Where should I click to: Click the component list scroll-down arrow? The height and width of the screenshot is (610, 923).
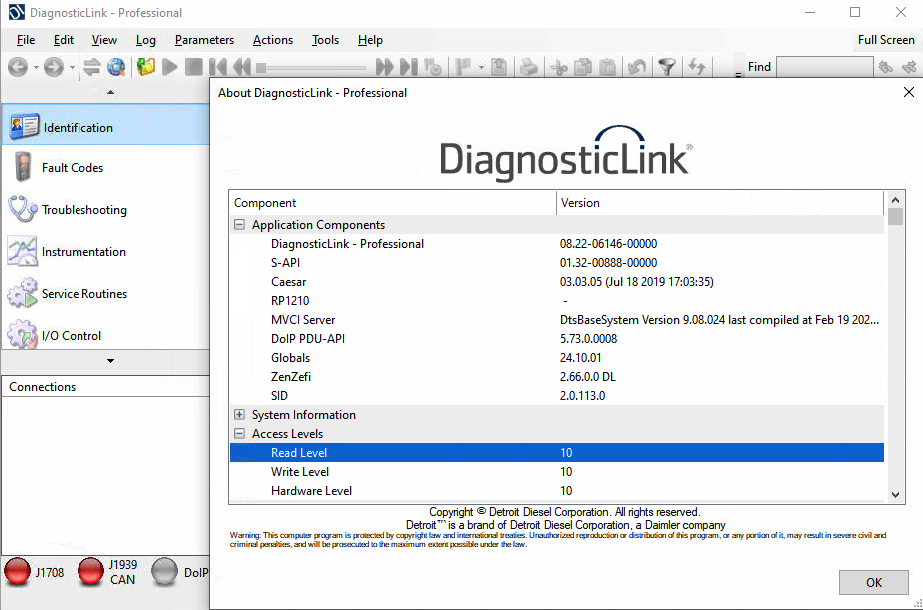895,495
